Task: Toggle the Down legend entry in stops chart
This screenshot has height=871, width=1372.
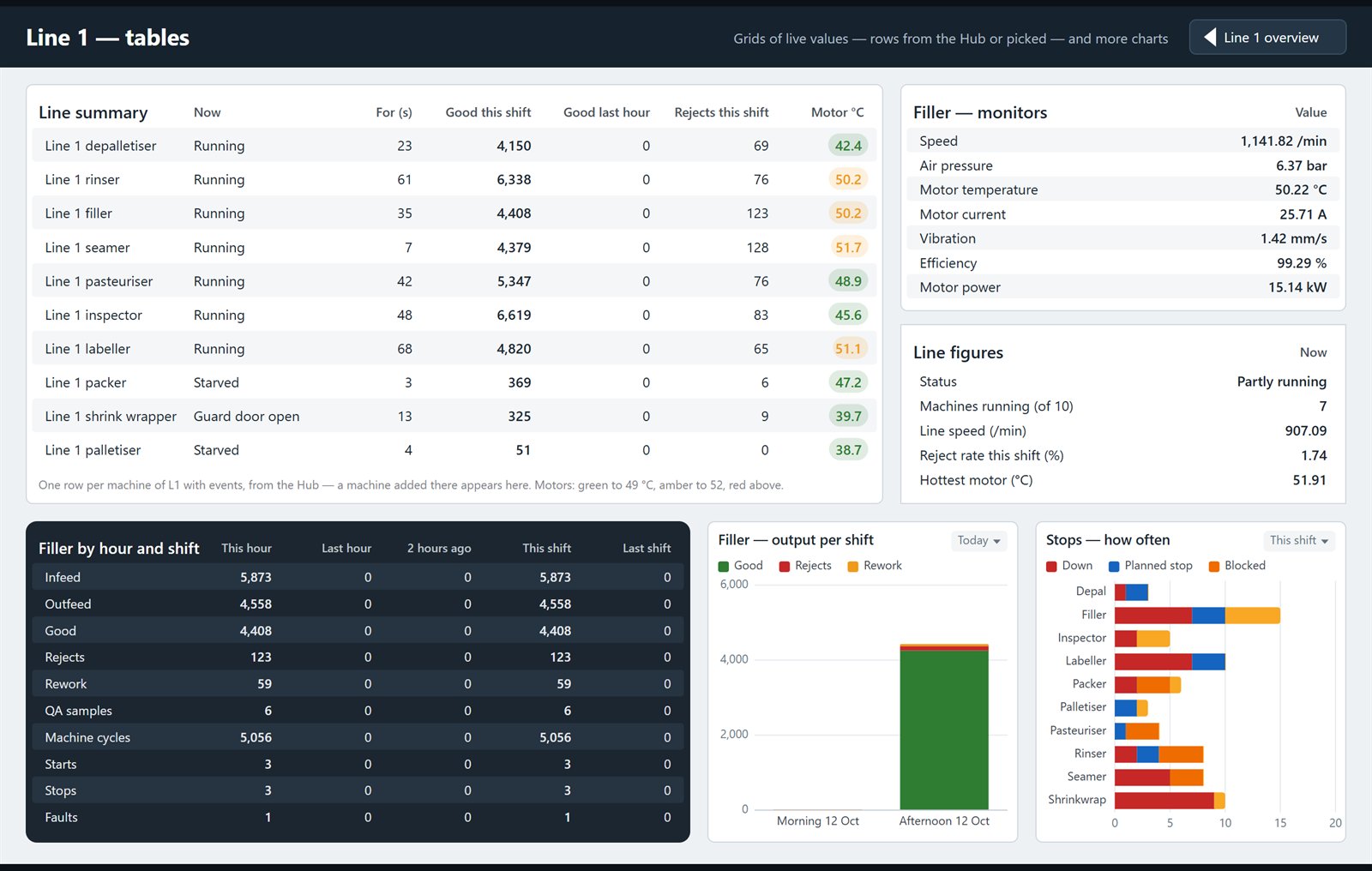Action: (x=1069, y=566)
